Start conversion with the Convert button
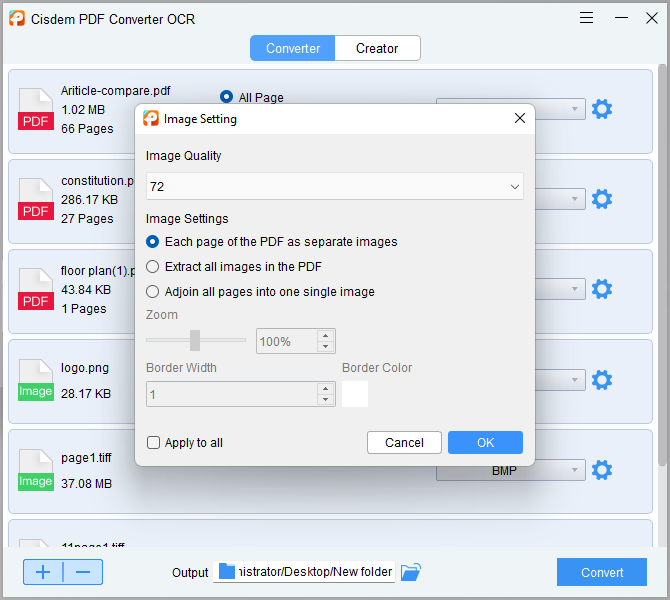 click(x=602, y=572)
